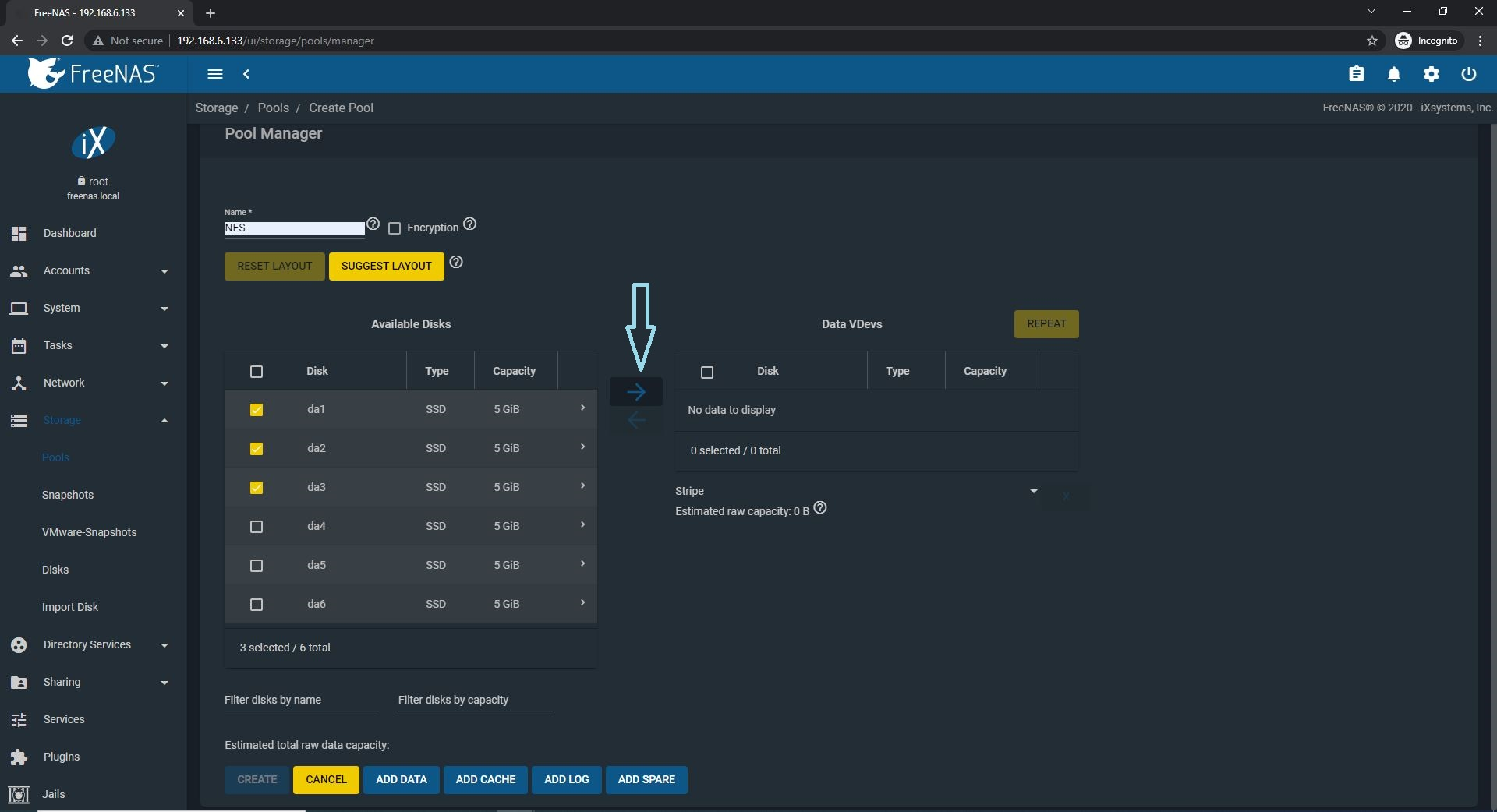Expand da4 row details chevron
This screenshot has width=1497, height=812.
pos(582,525)
